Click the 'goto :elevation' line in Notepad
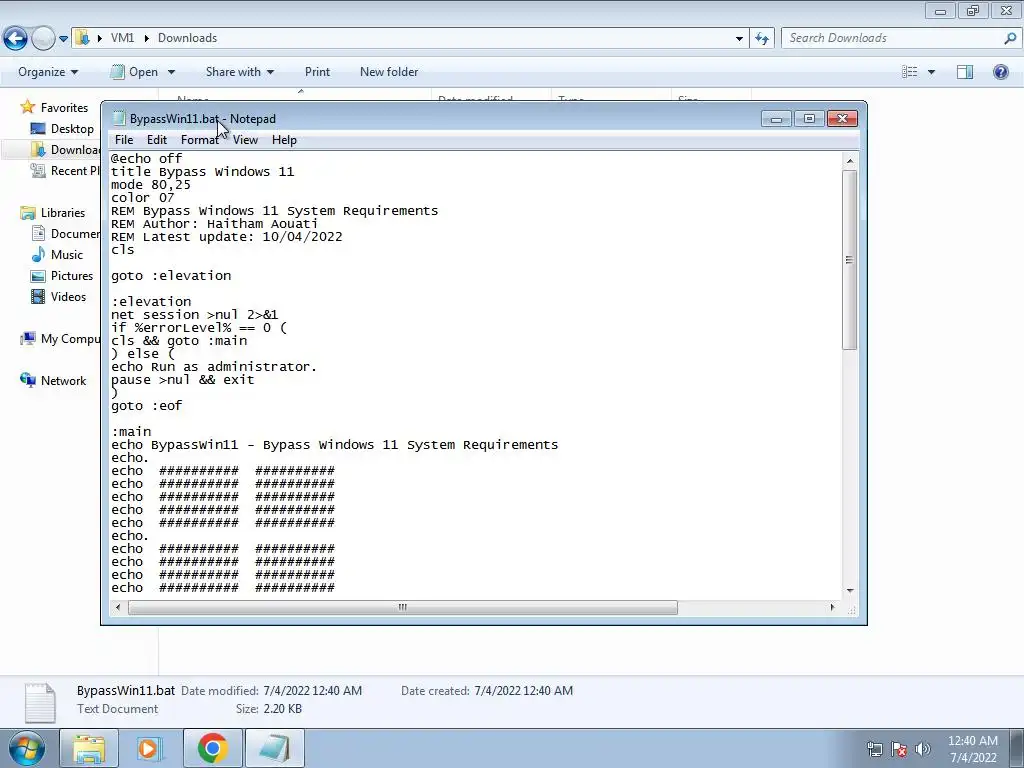This screenshot has width=1024, height=768. pyautogui.click(x=171, y=276)
